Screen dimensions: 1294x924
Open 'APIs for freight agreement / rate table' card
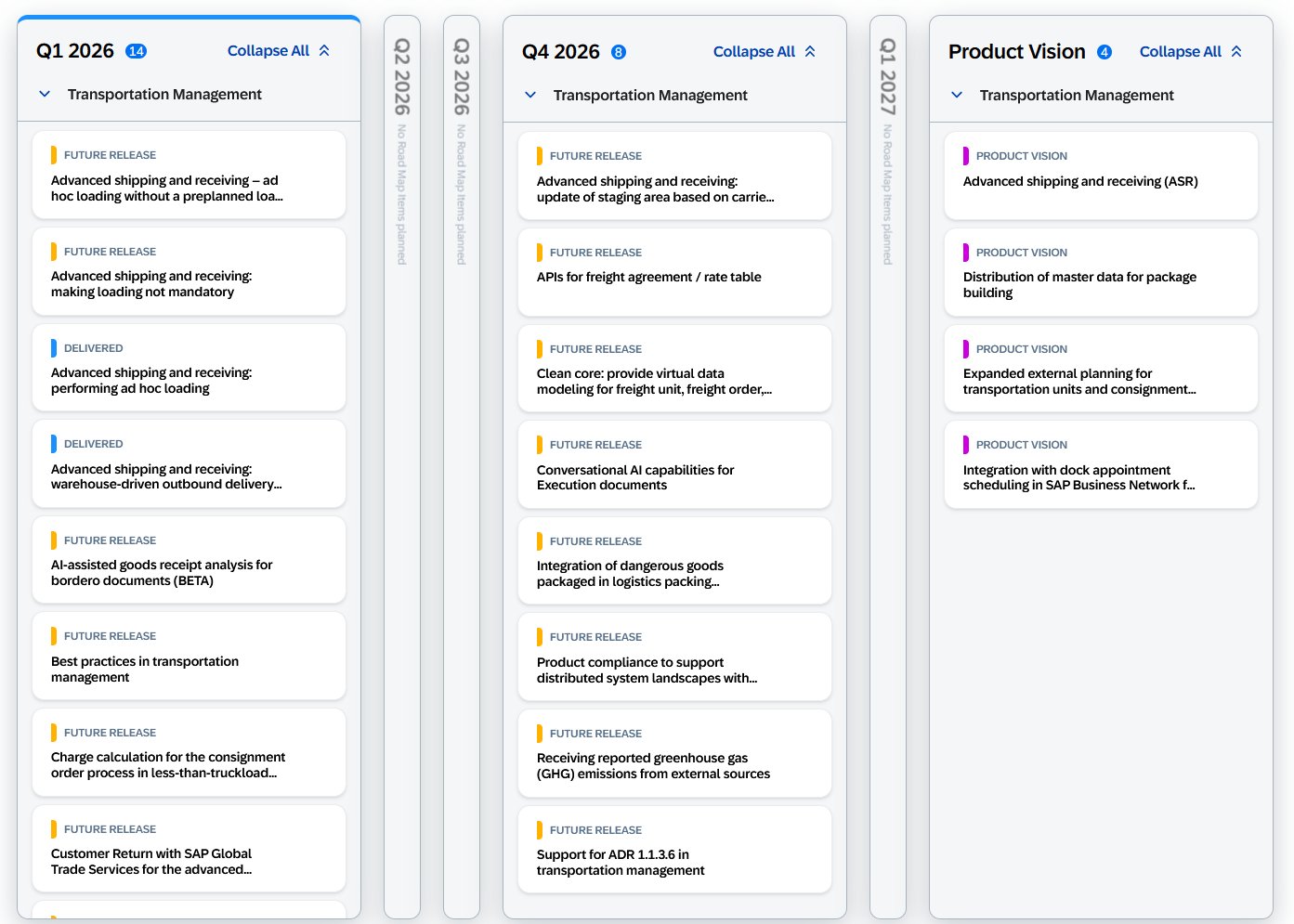click(674, 272)
